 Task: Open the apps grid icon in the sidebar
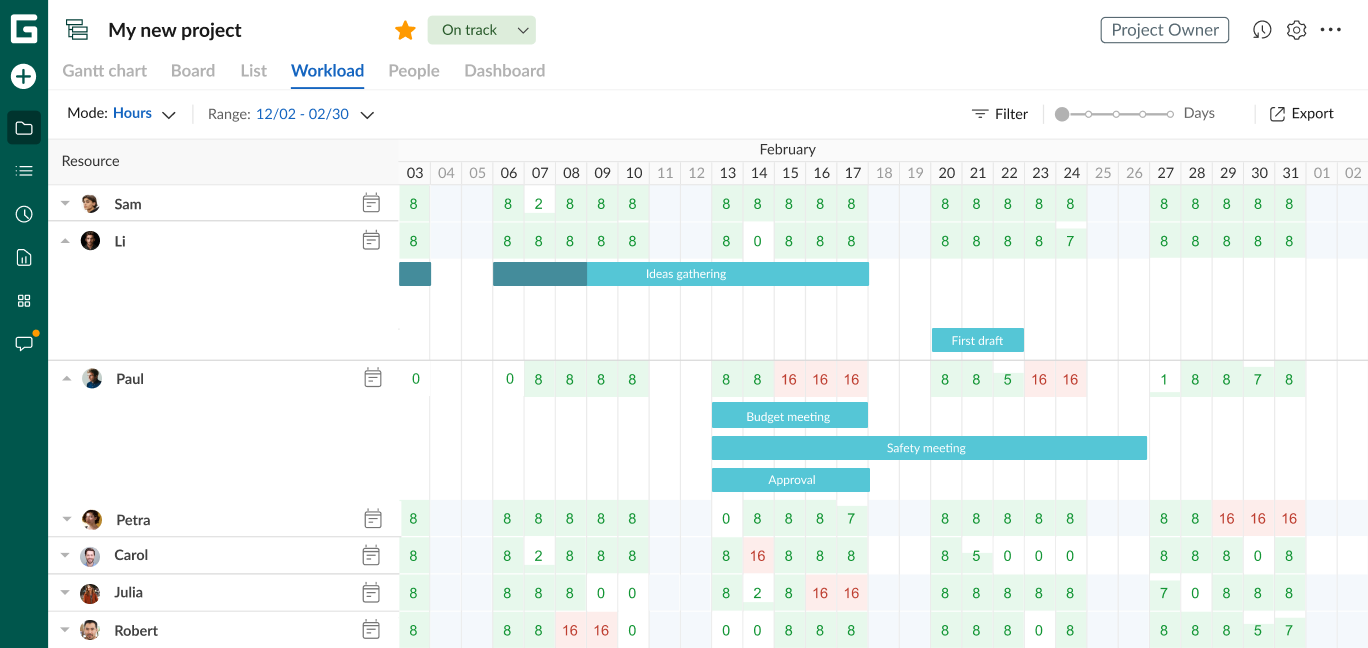coord(23,299)
